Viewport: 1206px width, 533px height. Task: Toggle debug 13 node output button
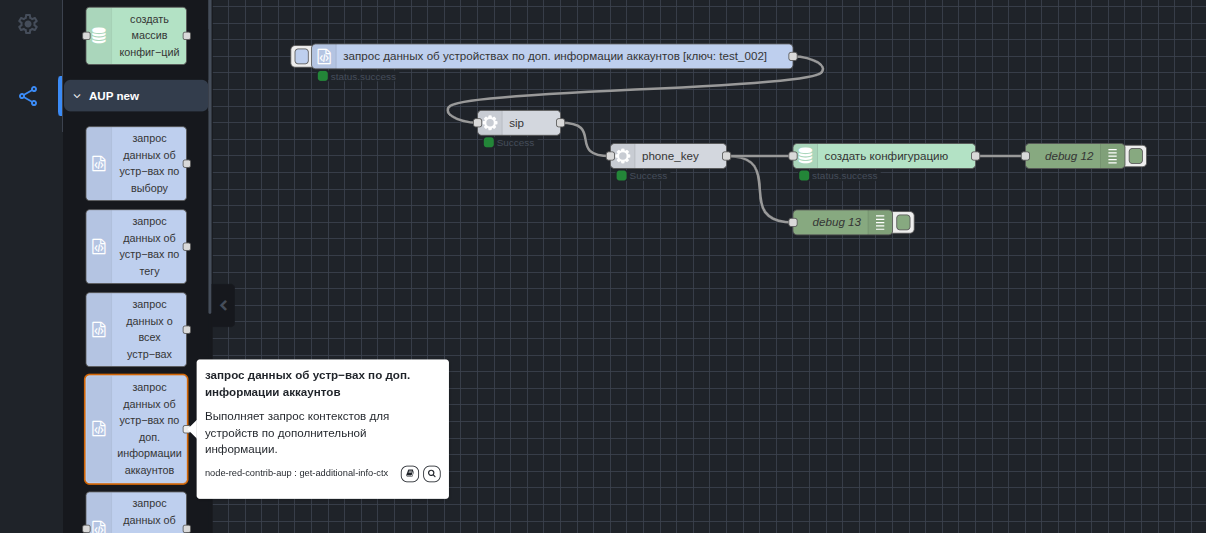coord(903,222)
